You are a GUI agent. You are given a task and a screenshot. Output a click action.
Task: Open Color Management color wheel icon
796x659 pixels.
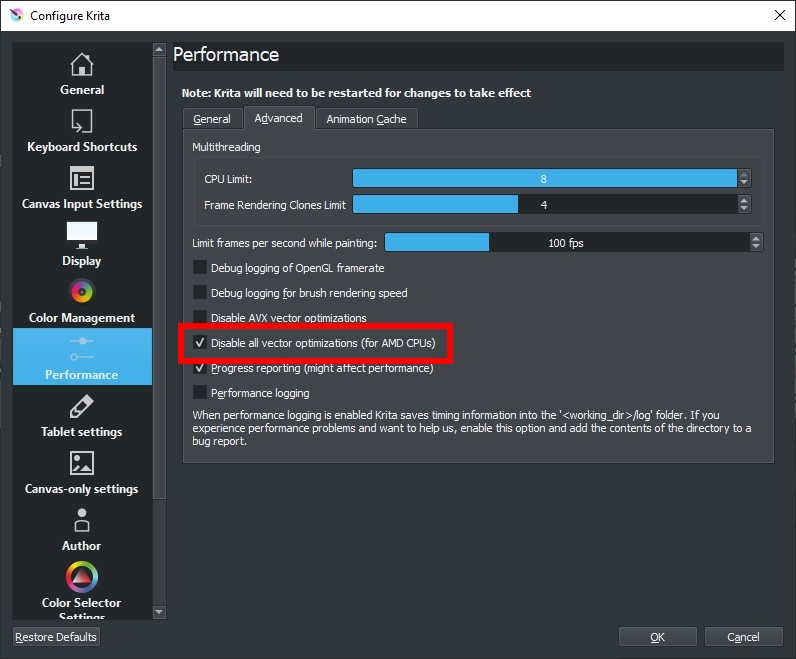pos(82,291)
